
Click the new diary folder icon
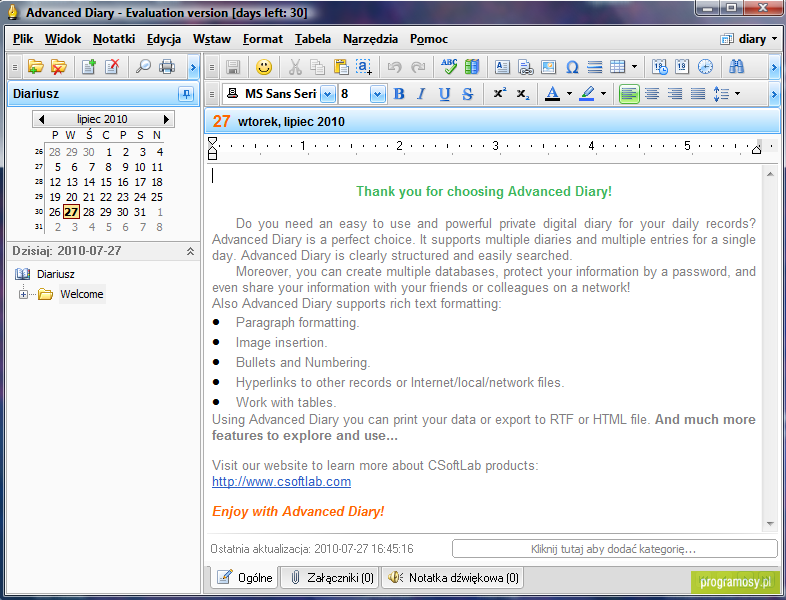(x=35, y=67)
